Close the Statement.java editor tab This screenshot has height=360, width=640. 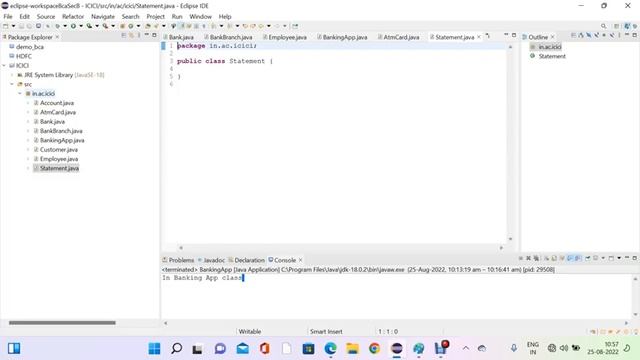point(479,37)
